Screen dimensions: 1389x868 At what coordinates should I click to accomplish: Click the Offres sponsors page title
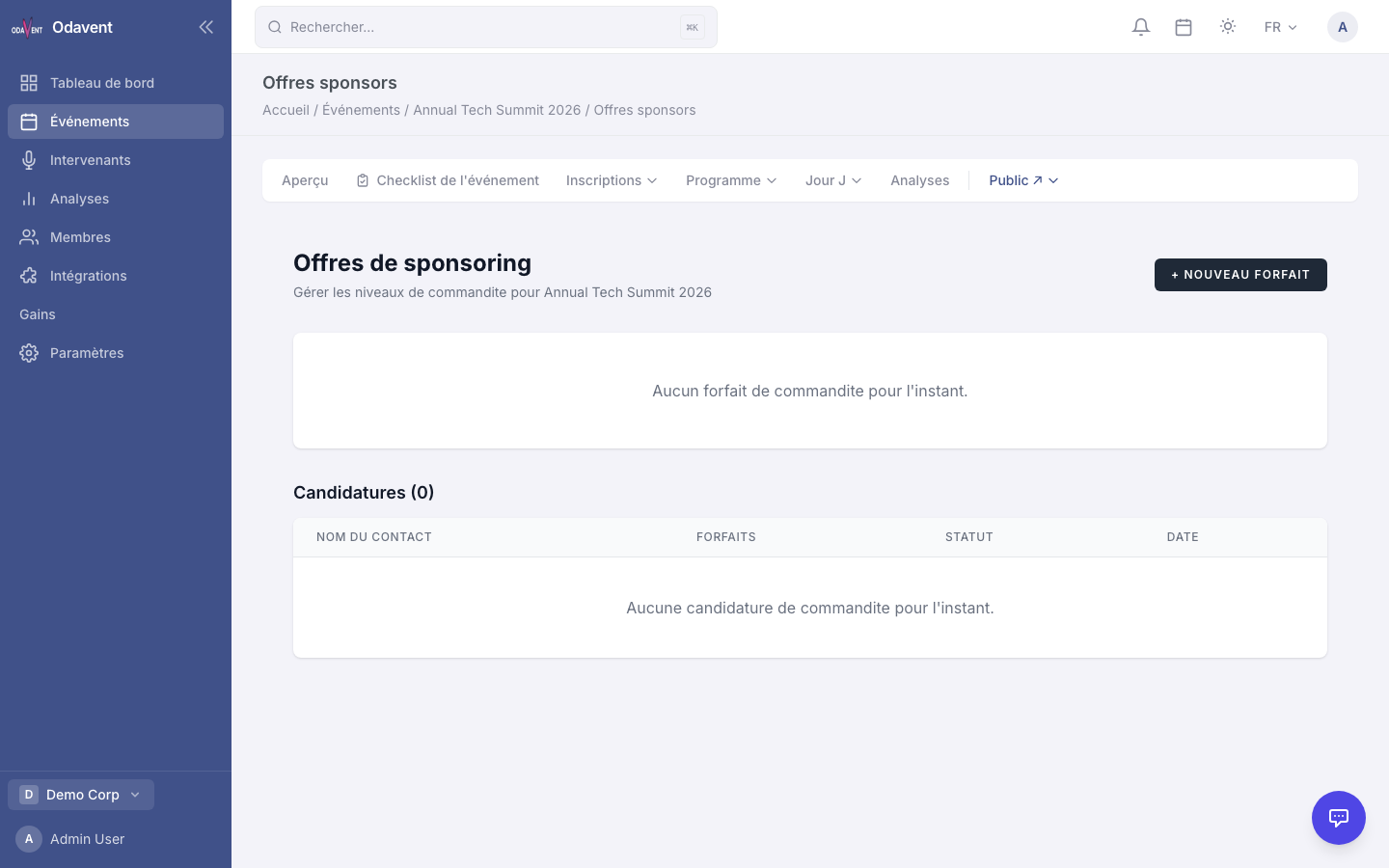pyautogui.click(x=330, y=83)
